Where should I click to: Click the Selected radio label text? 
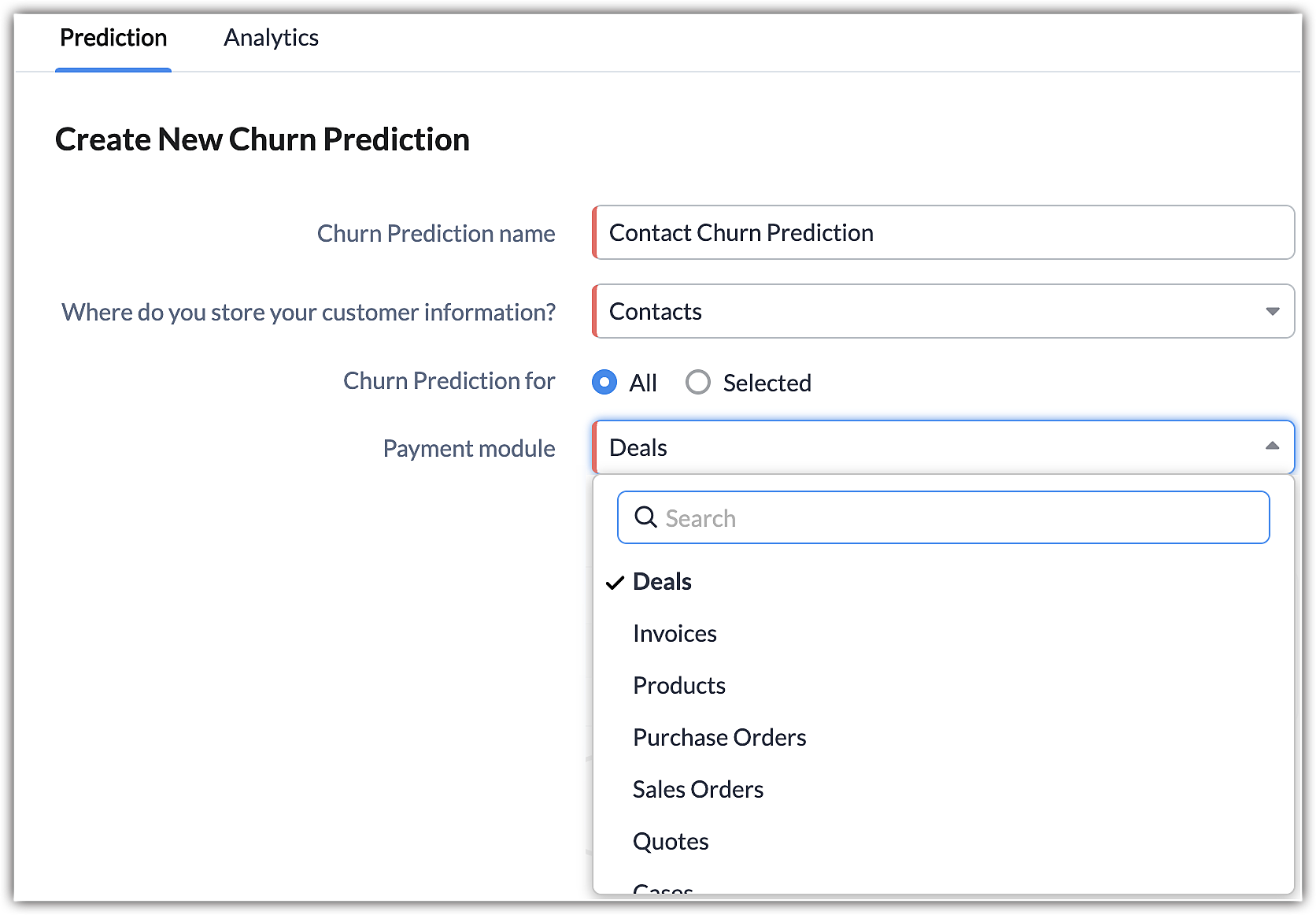coord(767,383)
